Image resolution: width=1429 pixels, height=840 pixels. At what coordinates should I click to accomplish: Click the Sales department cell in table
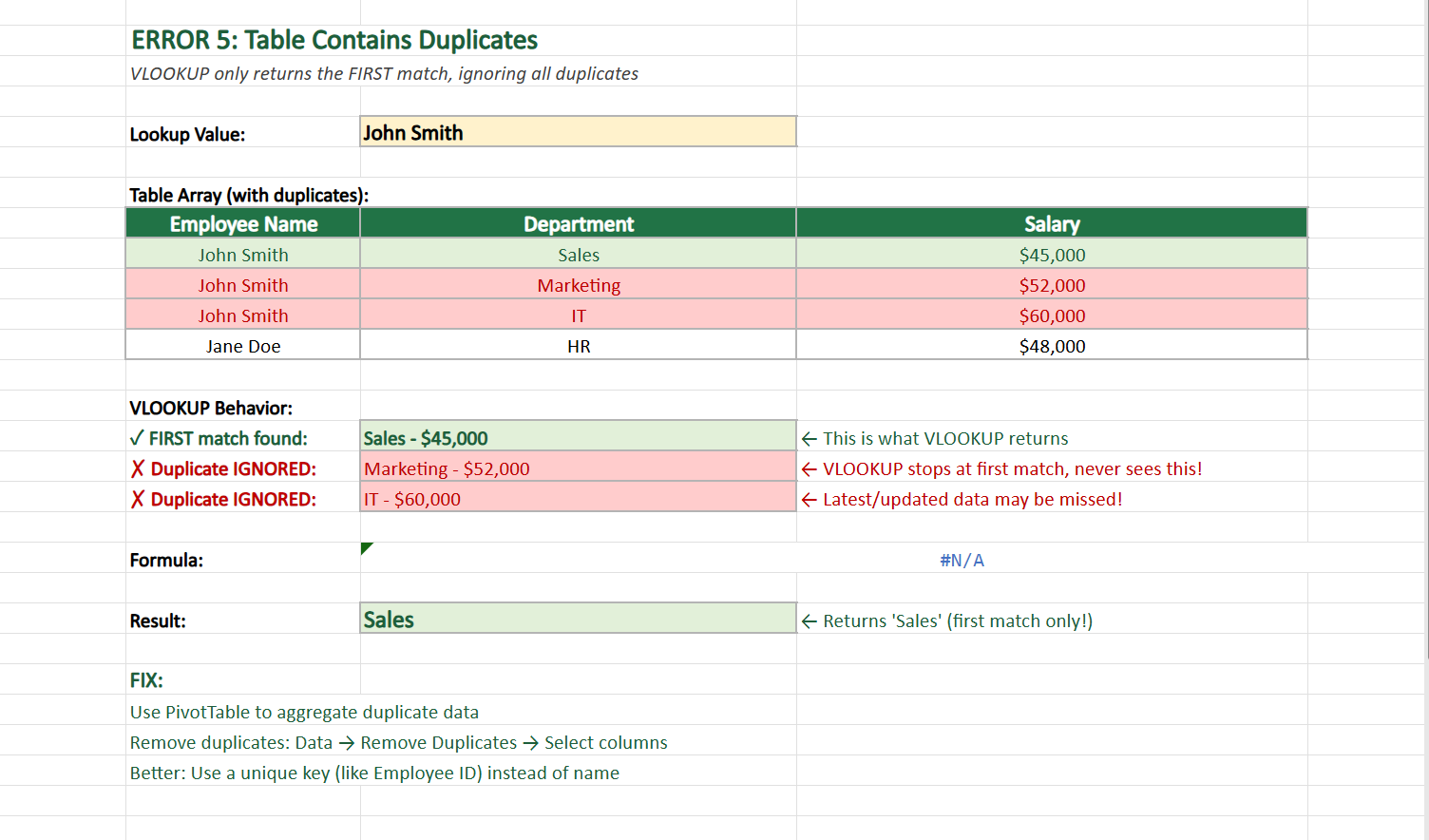(x=578, y=255)
